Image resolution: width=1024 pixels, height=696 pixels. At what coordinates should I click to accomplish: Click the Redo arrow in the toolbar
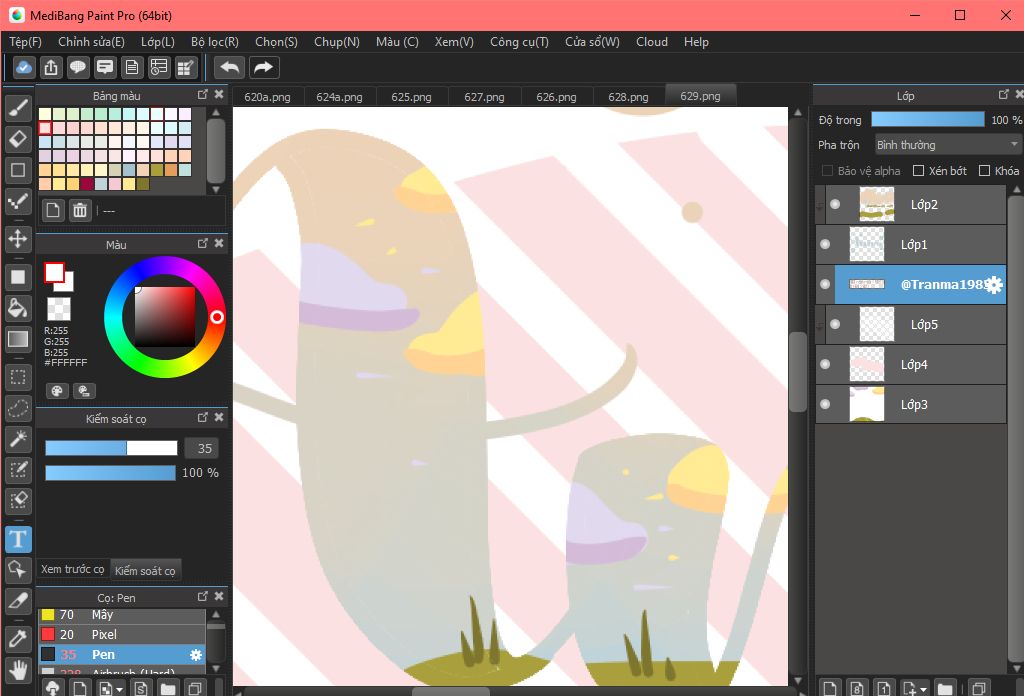(x=263, y=67)
